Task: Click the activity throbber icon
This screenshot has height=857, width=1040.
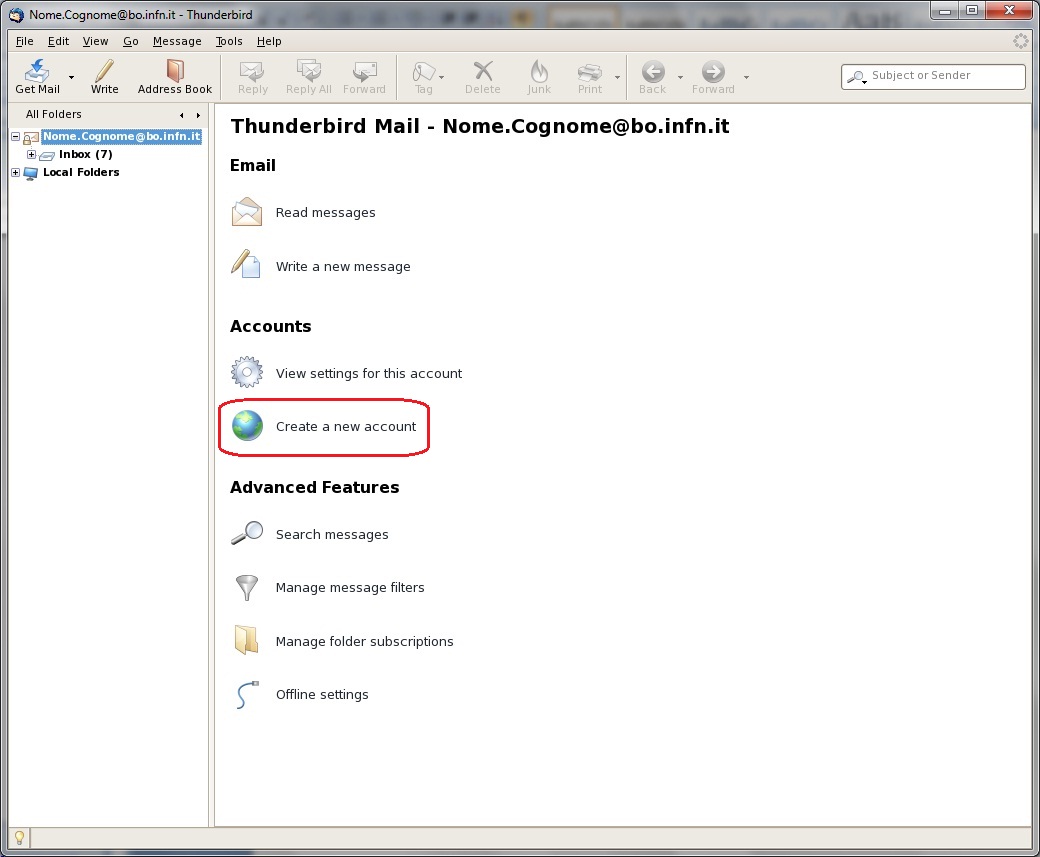Action: click(1020, 41)
